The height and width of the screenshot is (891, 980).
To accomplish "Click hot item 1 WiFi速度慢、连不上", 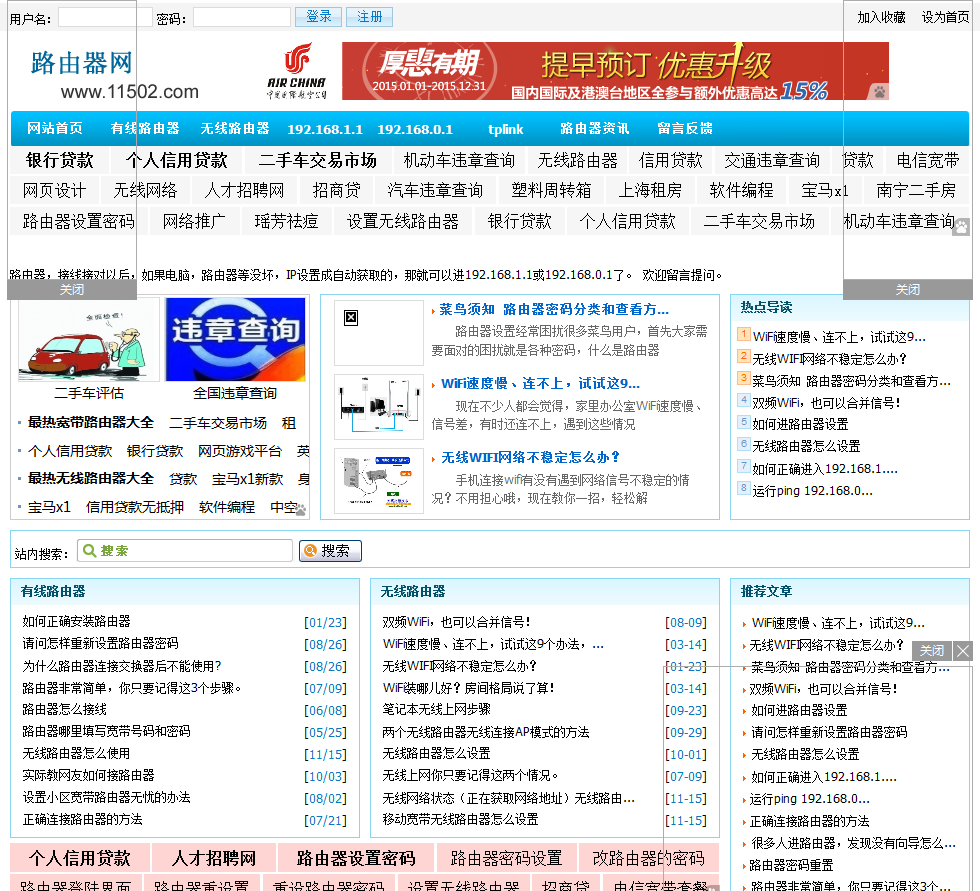I will click(839, 337).
